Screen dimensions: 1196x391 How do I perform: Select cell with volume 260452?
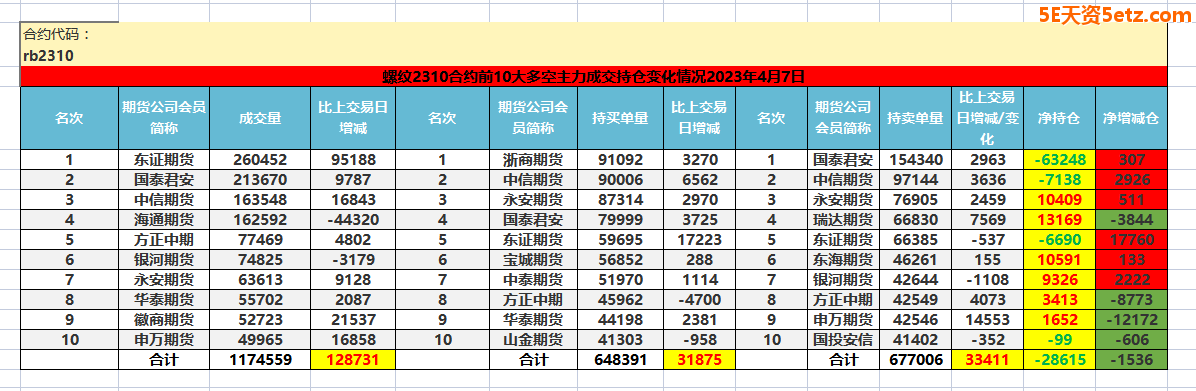(260, 159)
